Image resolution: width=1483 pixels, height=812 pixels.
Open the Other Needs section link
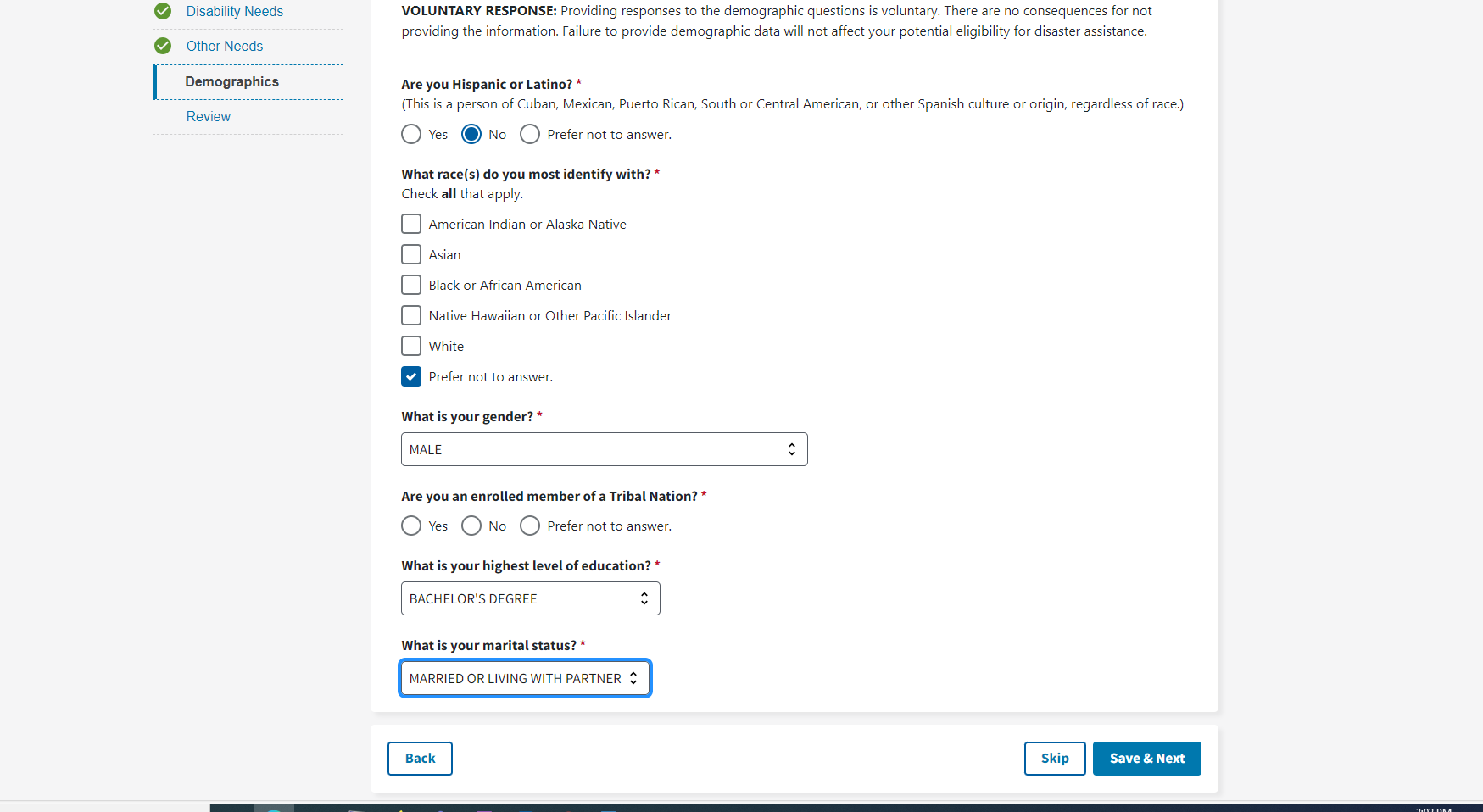[225, 46]
